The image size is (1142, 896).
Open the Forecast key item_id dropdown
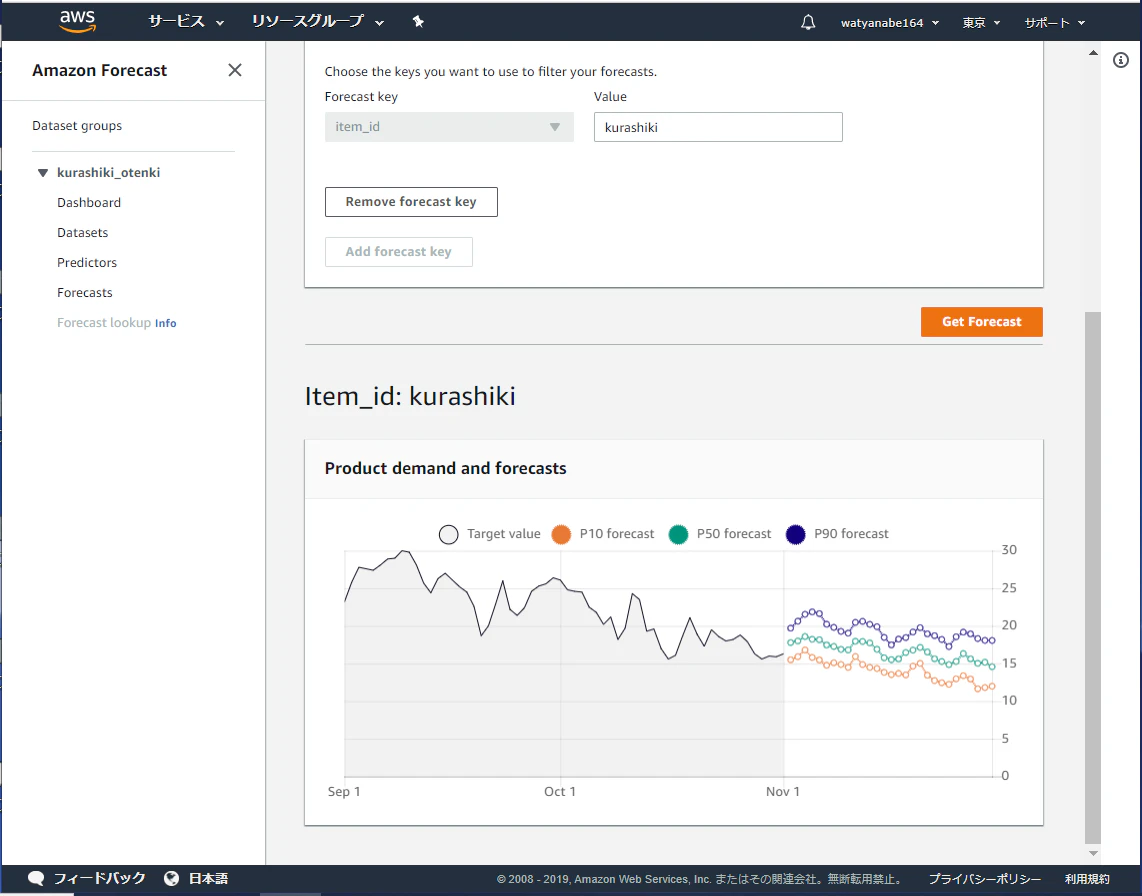pos(449,127)
